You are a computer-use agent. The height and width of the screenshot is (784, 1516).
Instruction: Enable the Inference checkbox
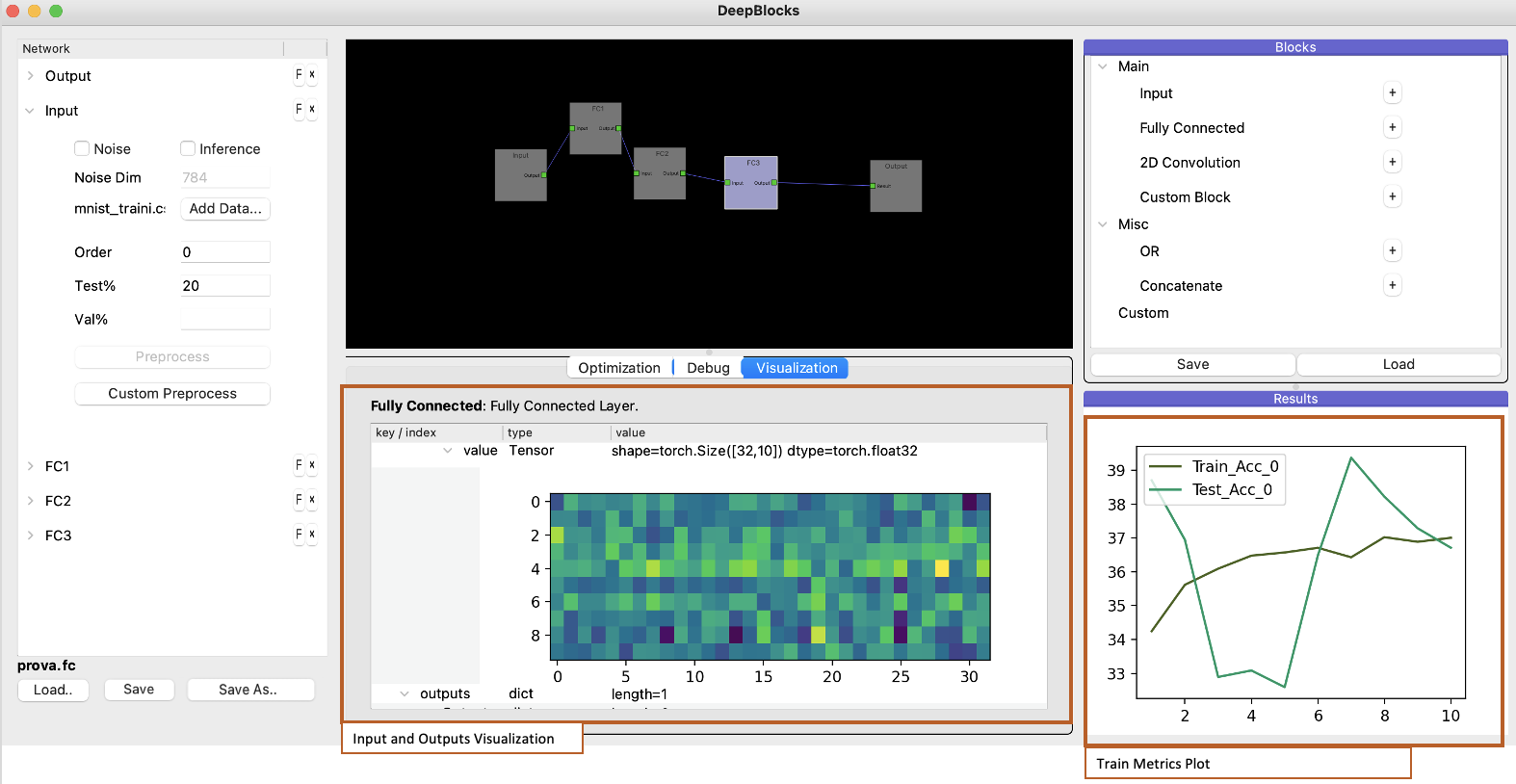point(188,148)
